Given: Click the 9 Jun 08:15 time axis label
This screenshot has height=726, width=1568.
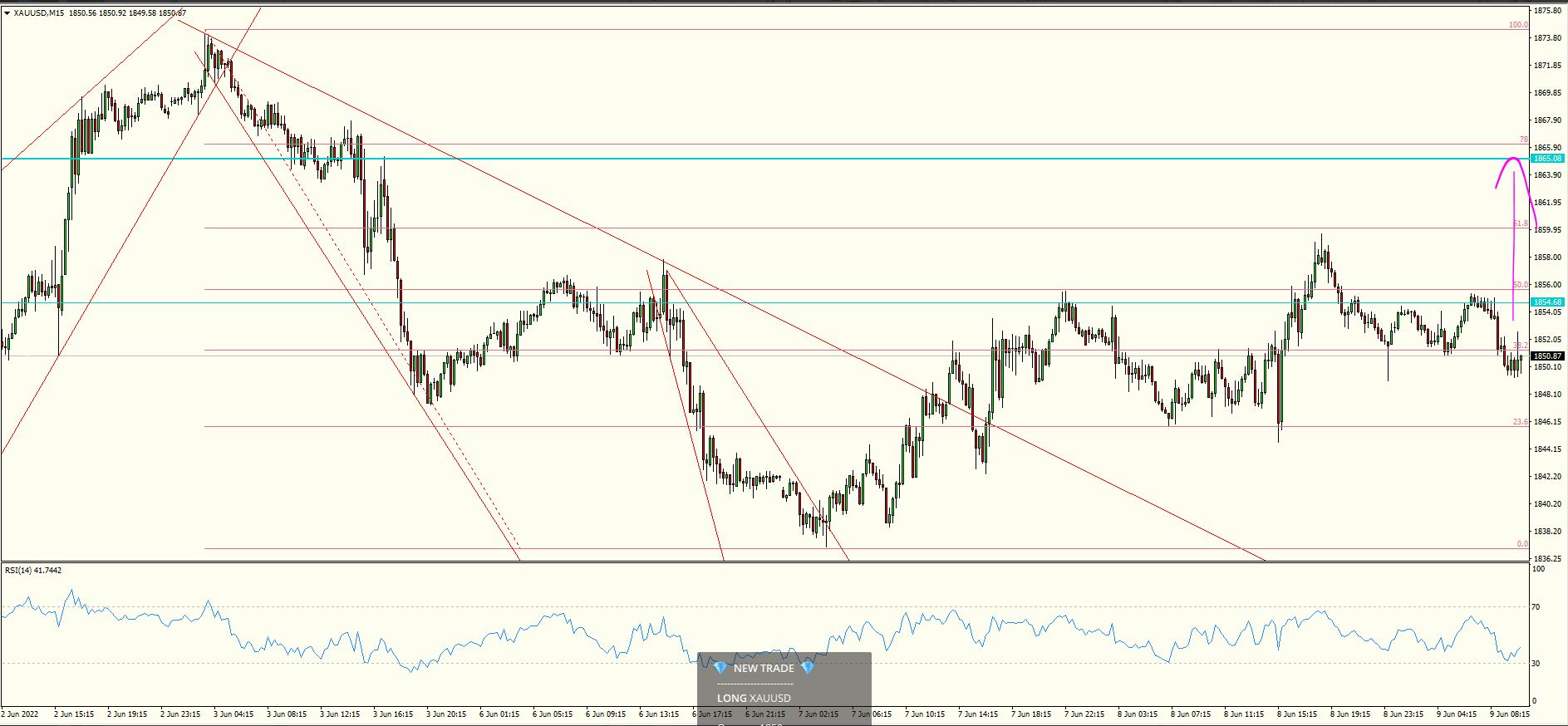Looking at the screenshot, I should pyautogui.click(x=1510, y=714).
